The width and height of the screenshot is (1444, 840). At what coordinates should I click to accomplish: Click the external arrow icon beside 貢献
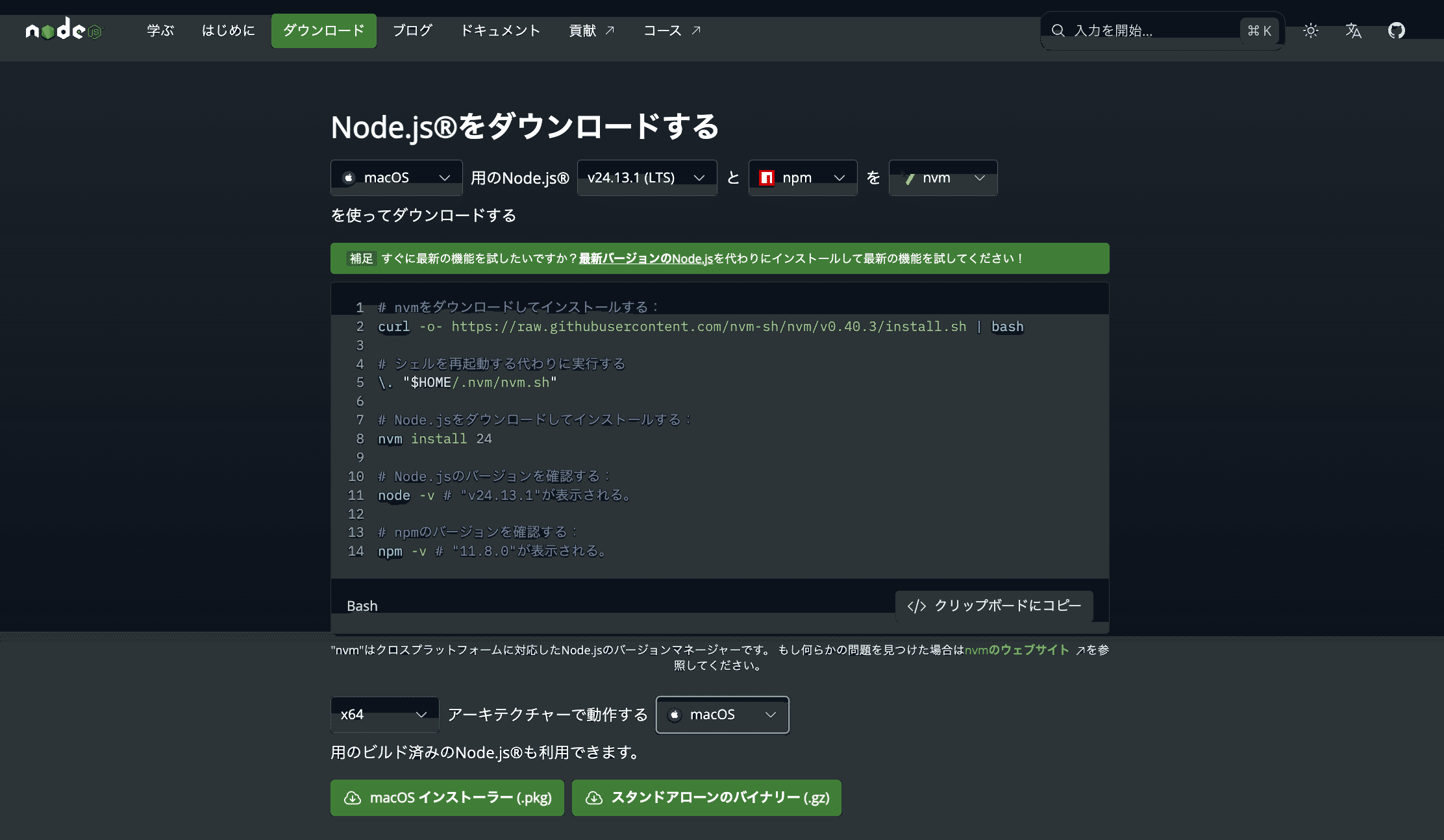tap(610, 31)
